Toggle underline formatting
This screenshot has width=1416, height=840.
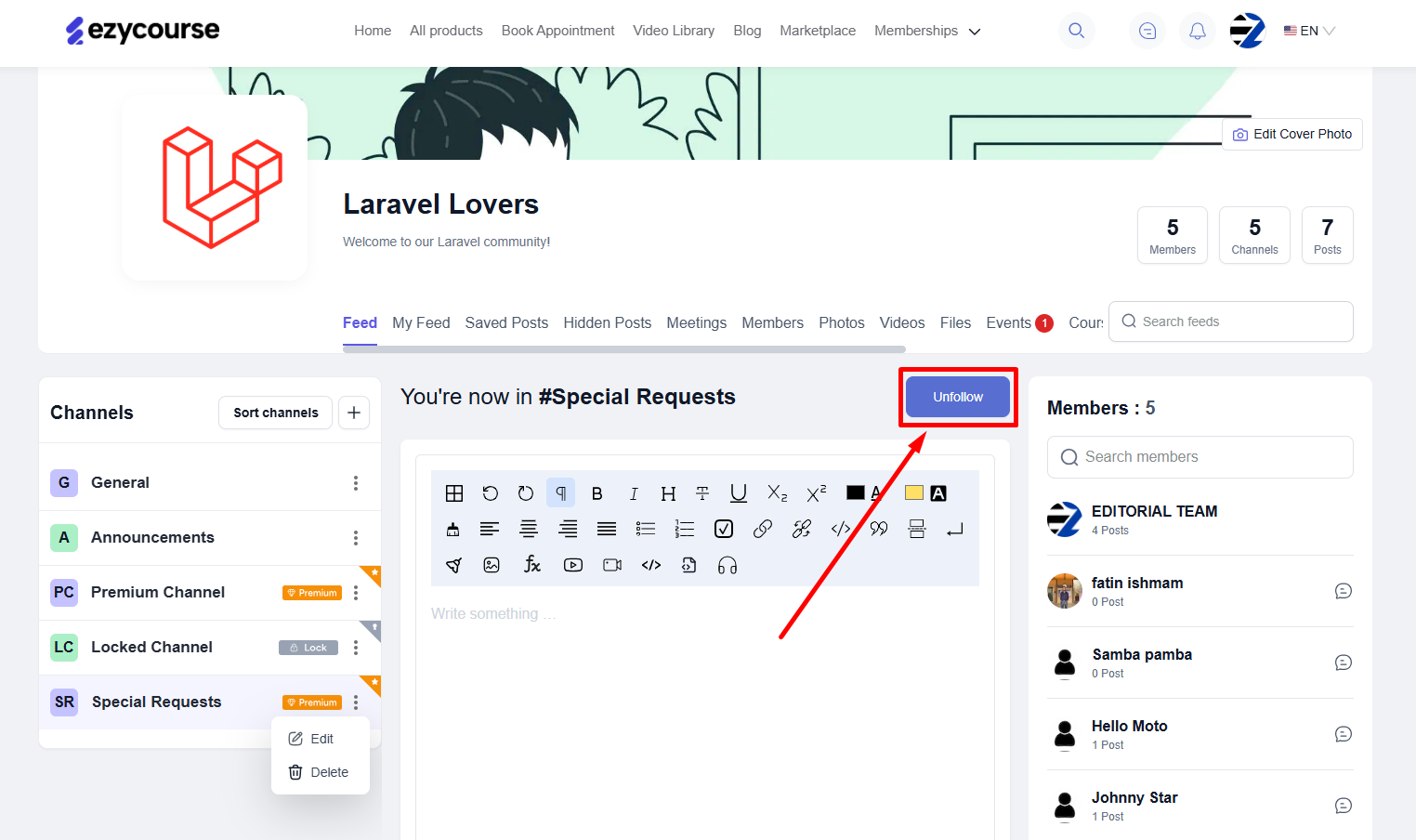click(739, 493)
